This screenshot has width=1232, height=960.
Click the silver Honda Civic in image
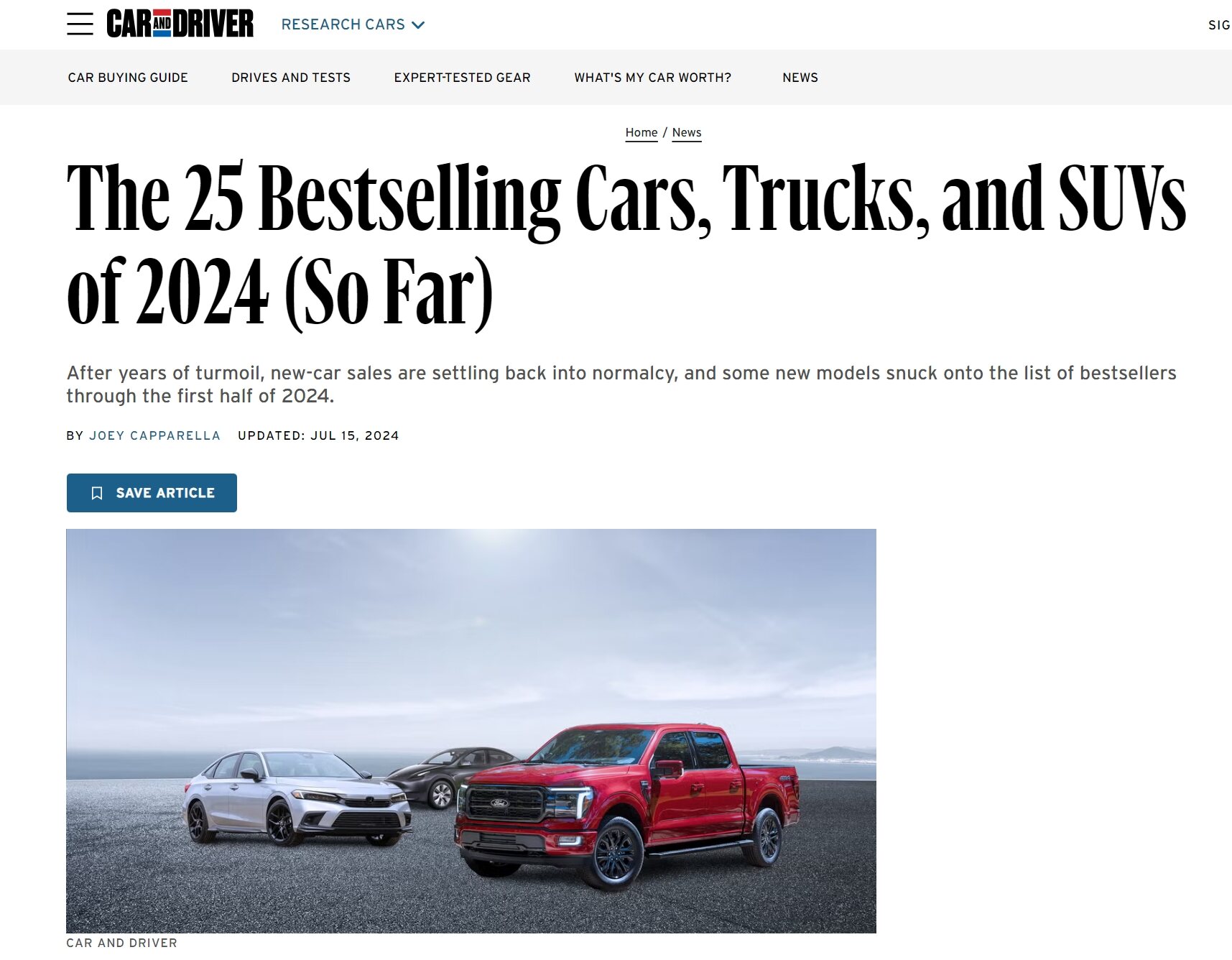pyautogui.click(x=296, y=796)
